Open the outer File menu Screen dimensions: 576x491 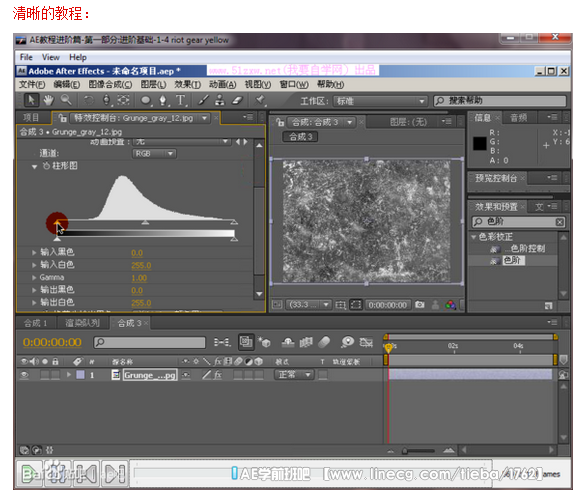[x=26, y=57]
